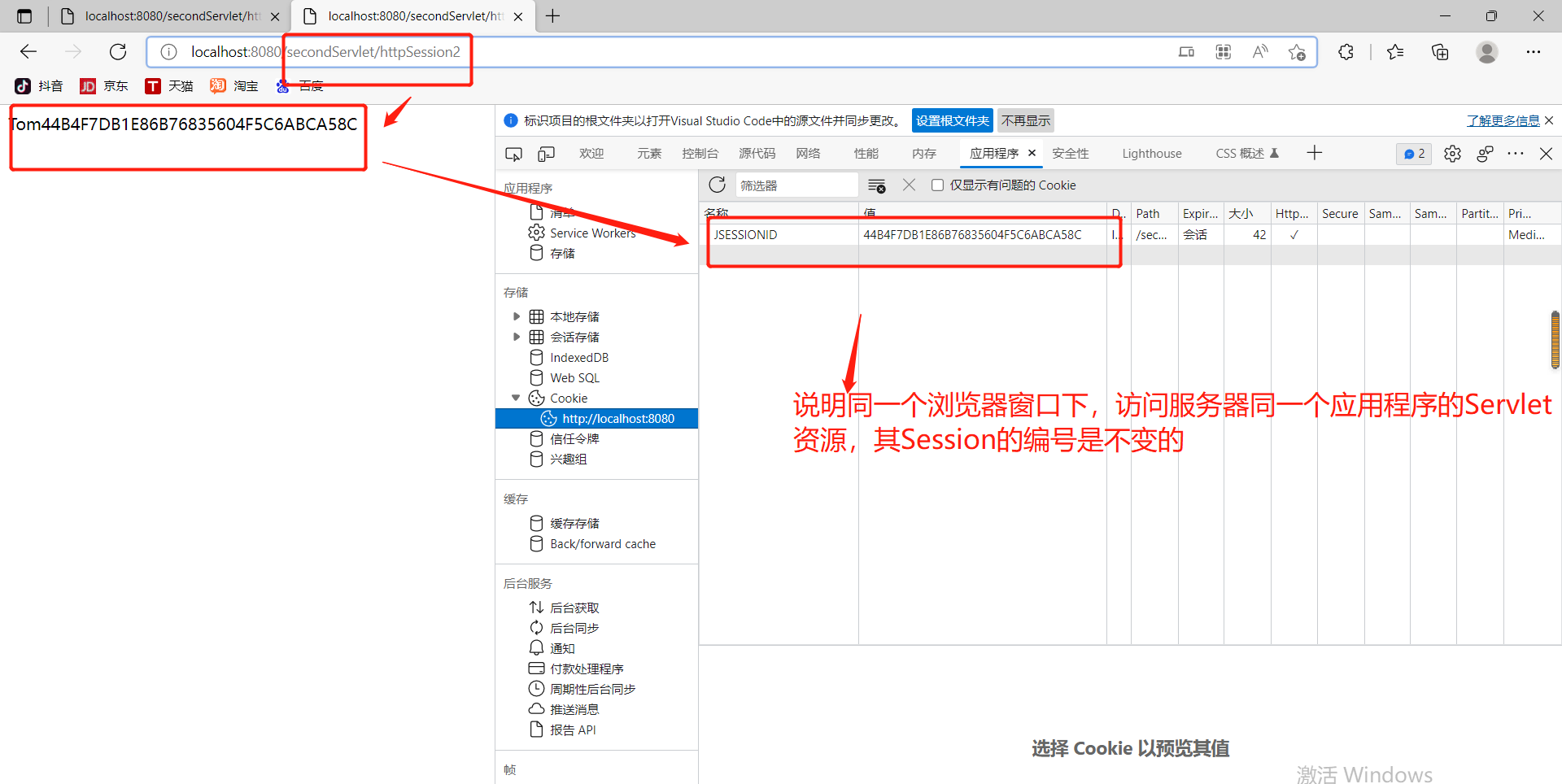Refresh the cookie table
This screenshot has width=1562, height=784.
point(717,185)
